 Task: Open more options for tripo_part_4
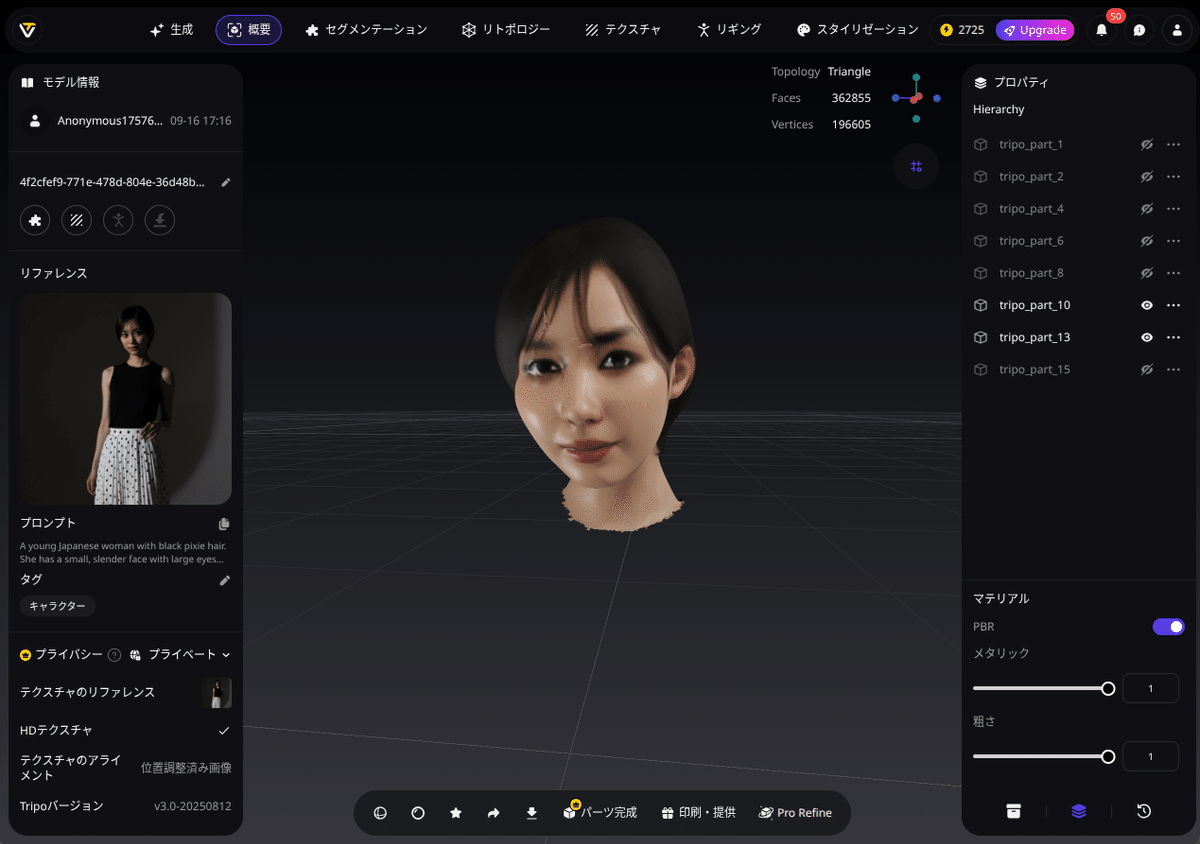pyautogui.click(x=1174, y=209)
